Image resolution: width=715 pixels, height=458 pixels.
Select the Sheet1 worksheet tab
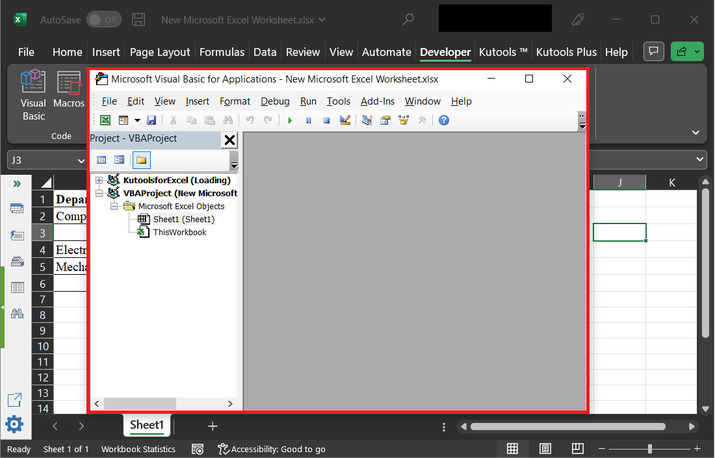(x=147, y=425)
